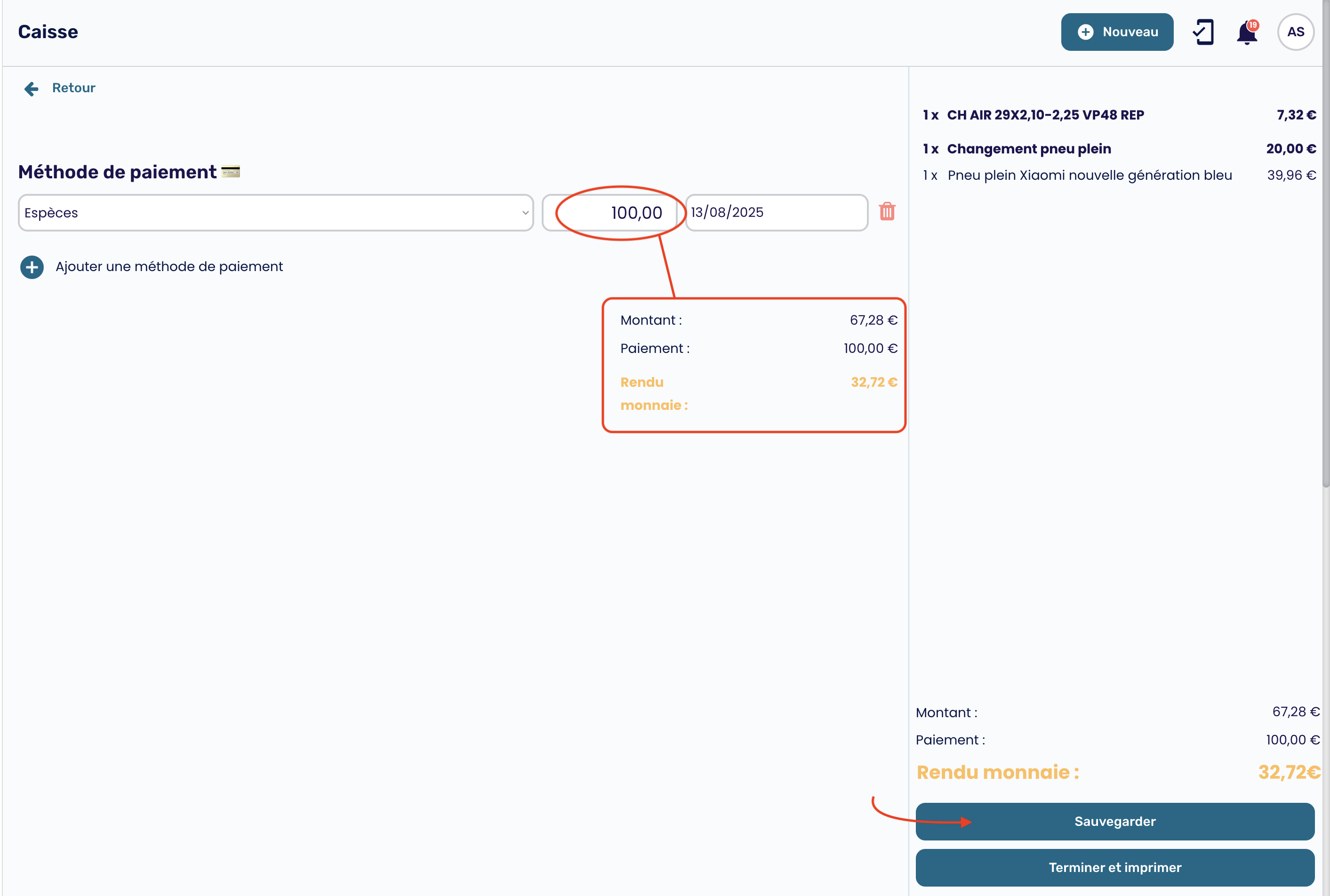The width and height of the screenshot is (1330, 896).
Task: Follow the Retour link
Action: click(74, 88)
